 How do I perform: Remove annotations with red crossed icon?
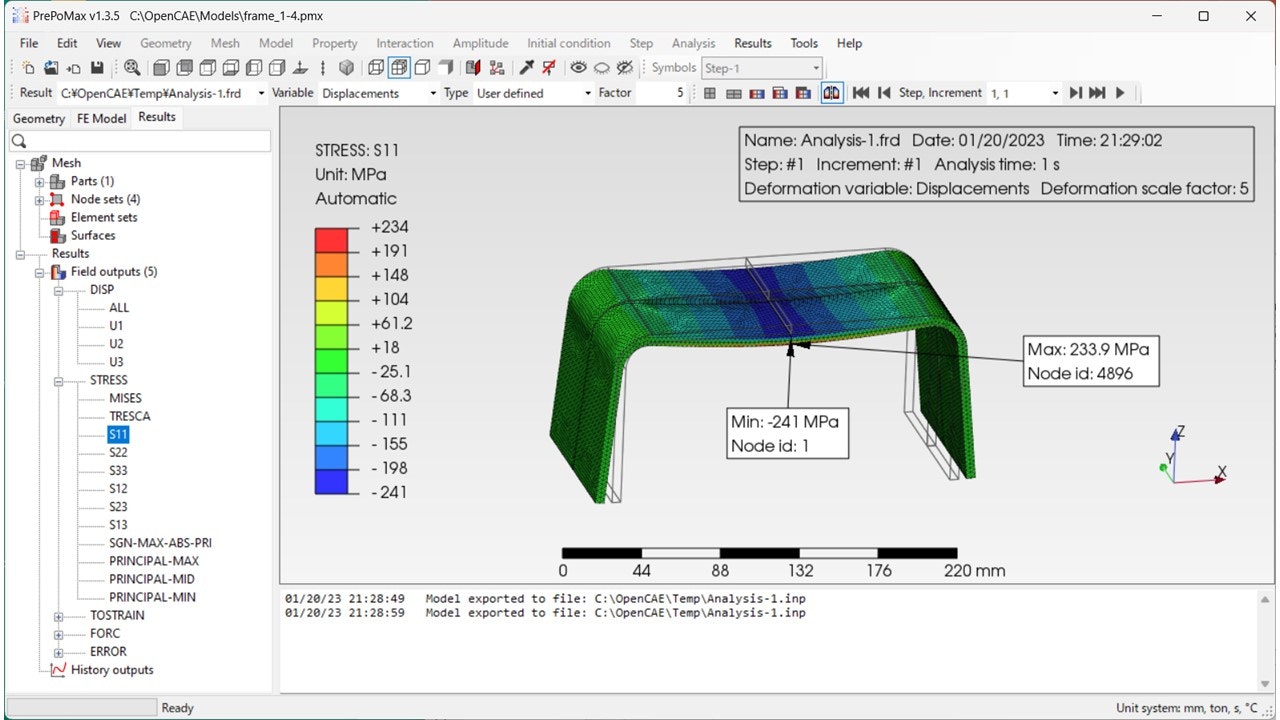[549, 68]
